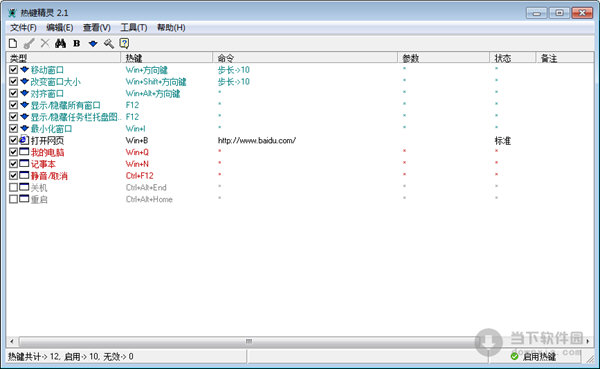Screen dimensions: 600x369
Task: Select the Win+B hotkey cell
Action: 137,140
